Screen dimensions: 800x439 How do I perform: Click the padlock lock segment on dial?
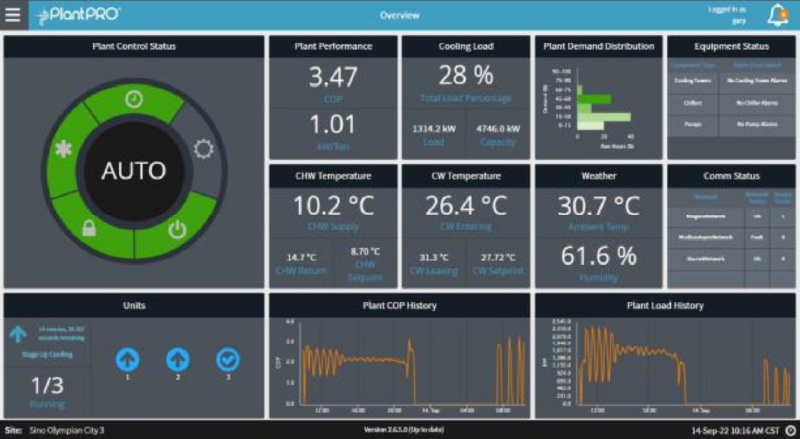pyautogui.click(x=88, y=229)
